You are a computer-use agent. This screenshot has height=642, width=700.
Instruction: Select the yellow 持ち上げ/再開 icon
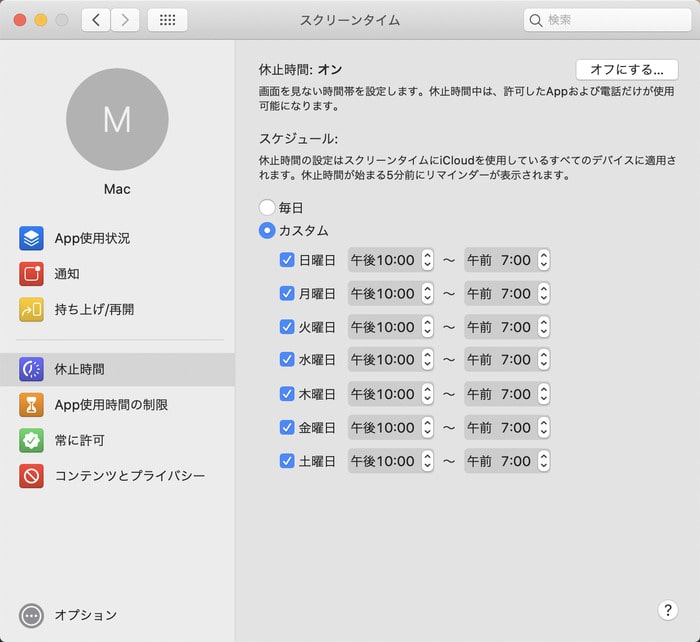point(31,310)
